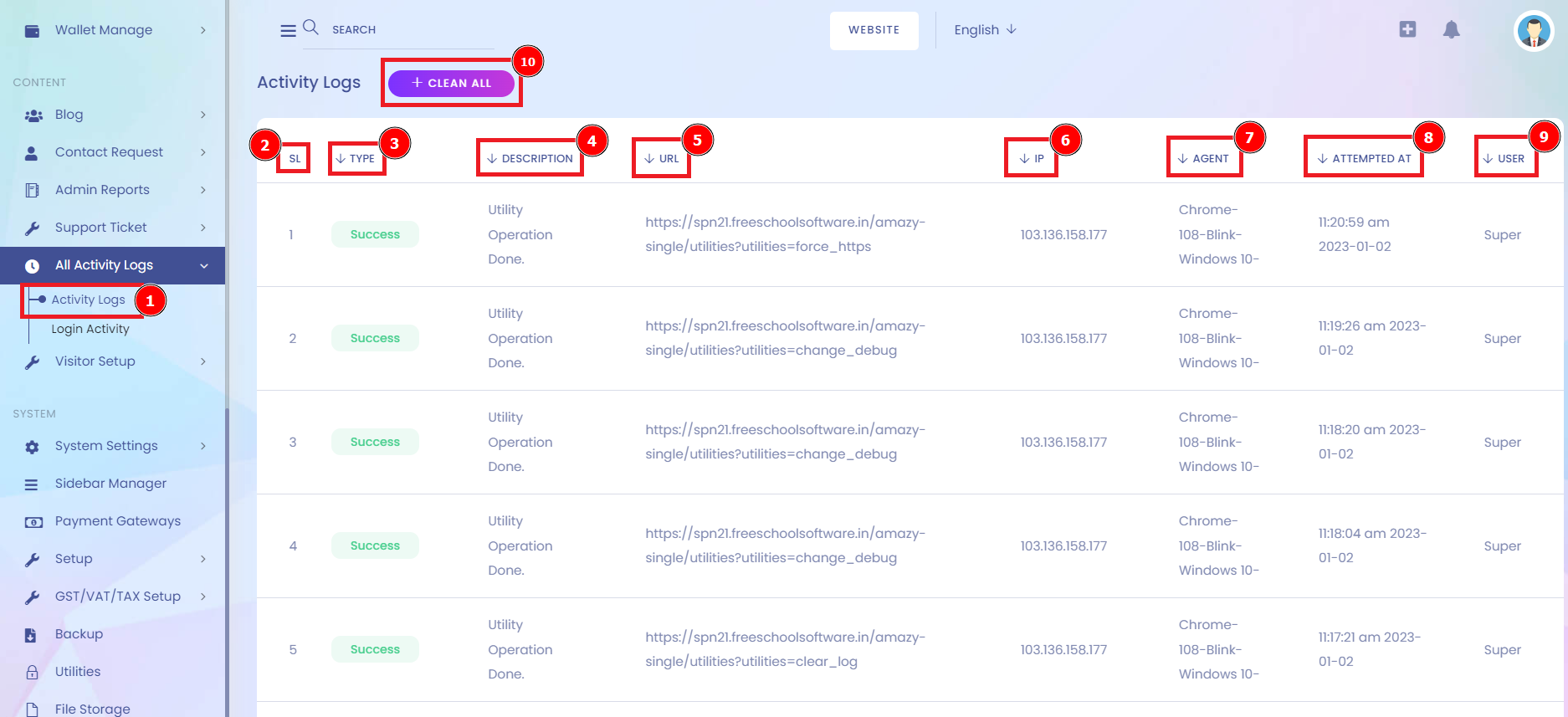Toggle sidebar with hamburger menu icon

(x=288, y=31)
